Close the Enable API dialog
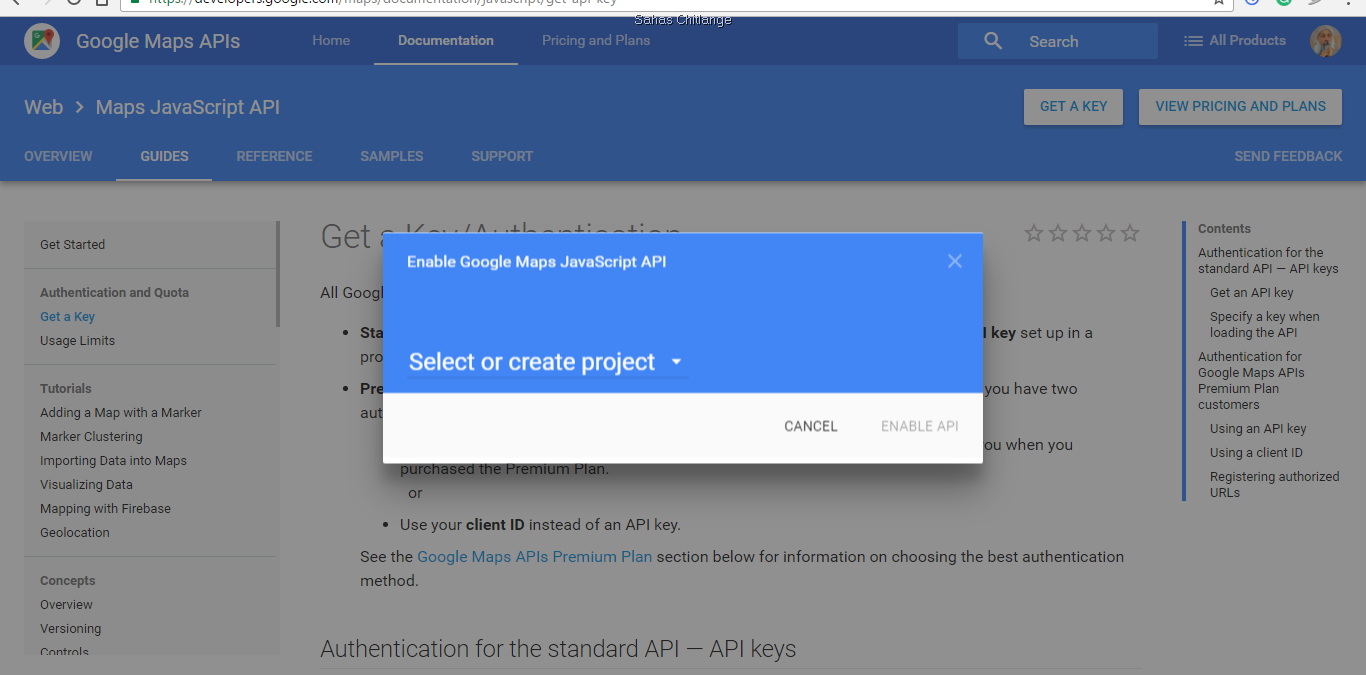Image resolution: width=1366 pixels, height=675 pixels. coord(955,261)
